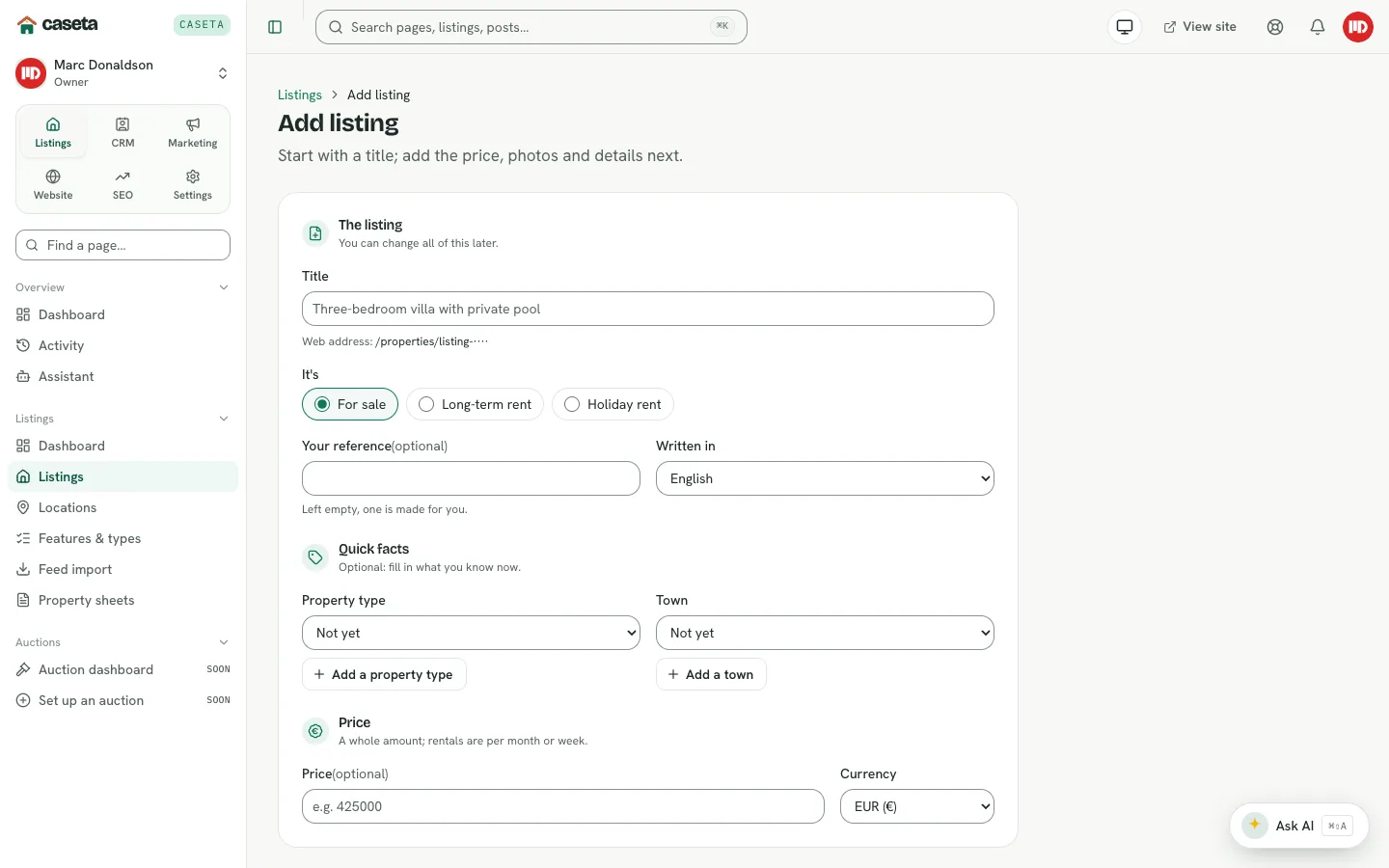This screenshot has width=1389, height=868.
Task: Click the global search box
Action: pyautogui.click(x=531, y=27)
